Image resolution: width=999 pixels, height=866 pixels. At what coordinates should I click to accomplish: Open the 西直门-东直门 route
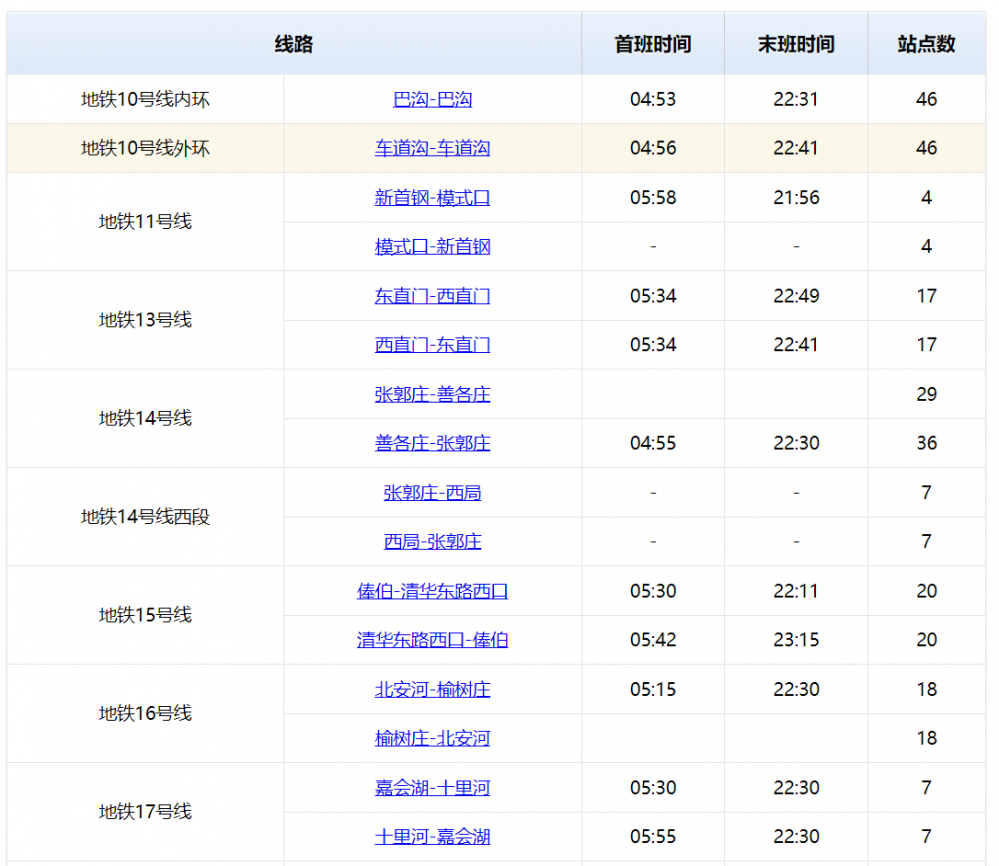pyautogui.click(x=432, y=345)
